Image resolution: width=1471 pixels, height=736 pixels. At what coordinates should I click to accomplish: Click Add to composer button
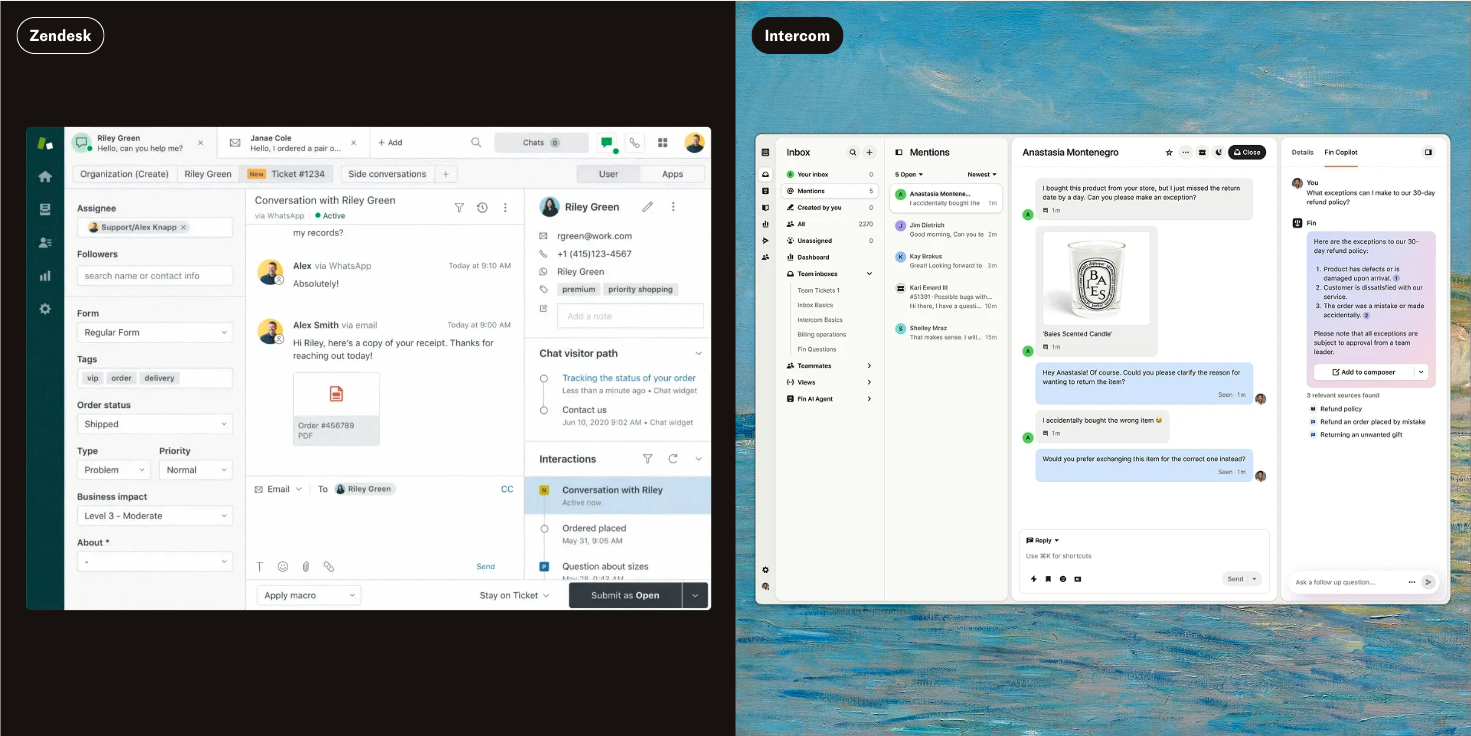point(1362,372)
